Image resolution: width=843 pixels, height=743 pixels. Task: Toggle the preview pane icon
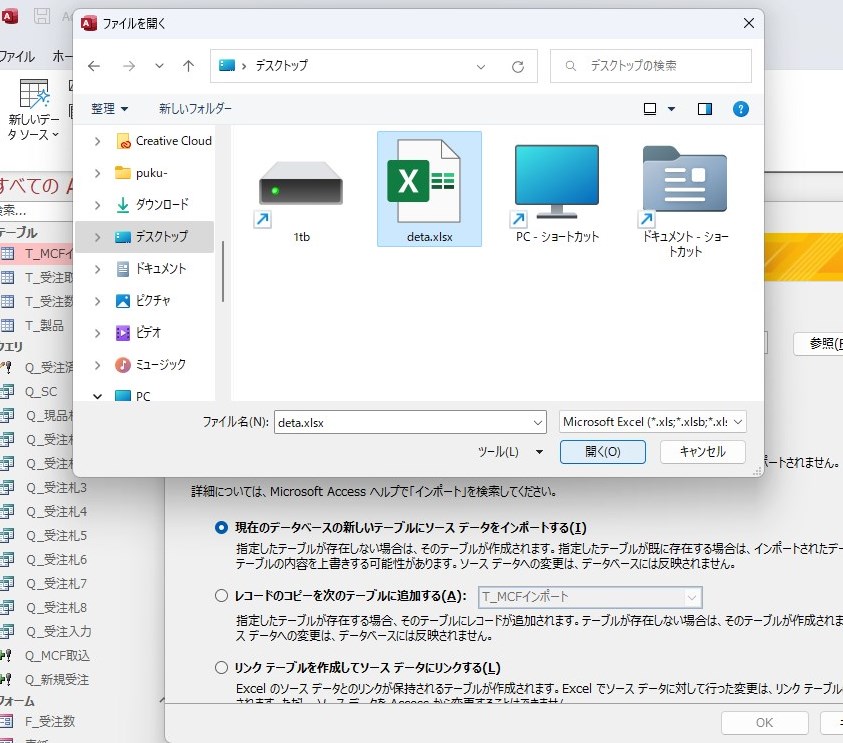(x=705, y=109)
